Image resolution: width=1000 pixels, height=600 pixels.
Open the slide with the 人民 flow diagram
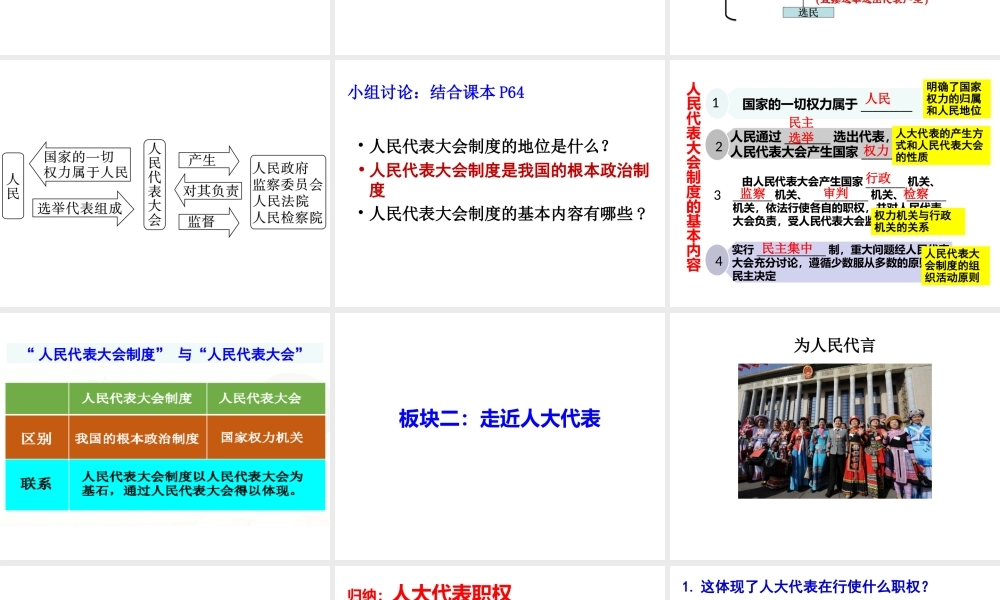pos(165,183)
